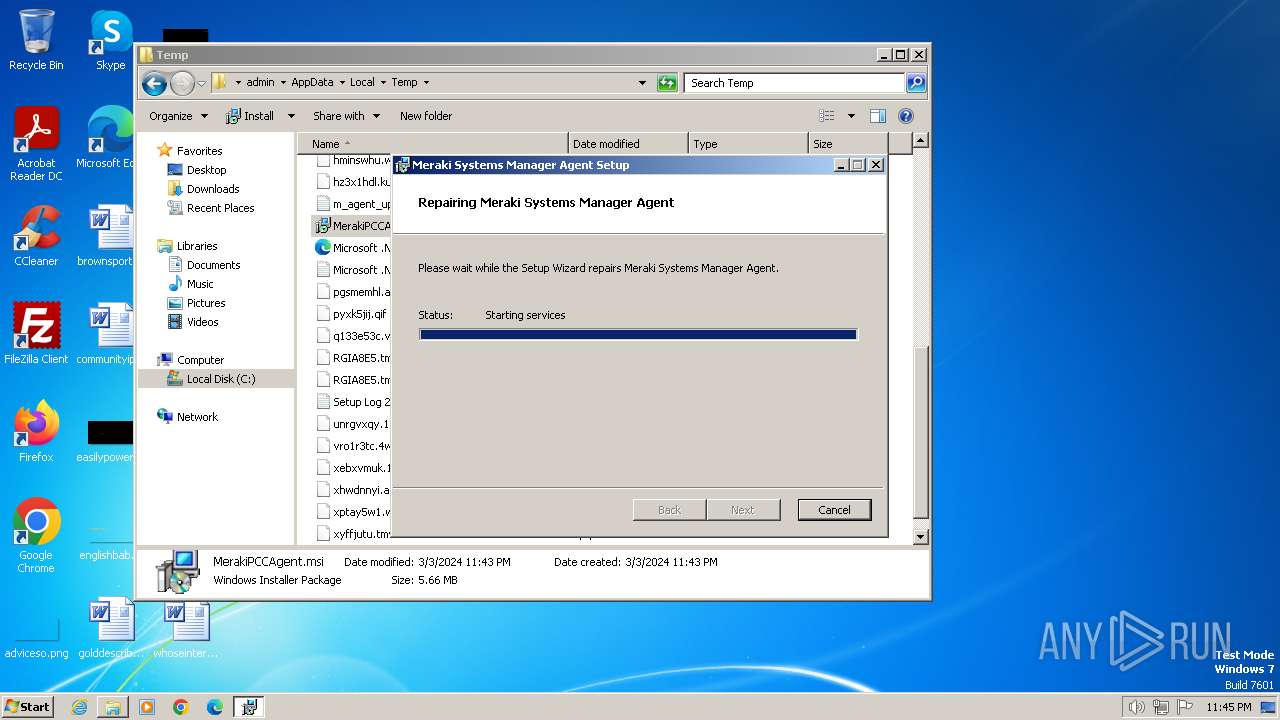Click in the Search Temp field

[795, 83]
